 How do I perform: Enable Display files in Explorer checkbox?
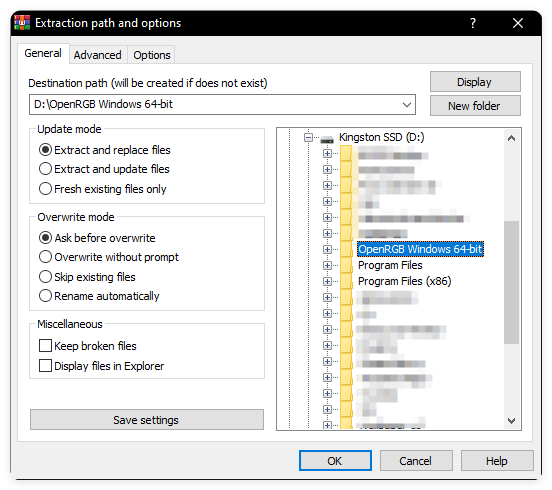[45, 366]
